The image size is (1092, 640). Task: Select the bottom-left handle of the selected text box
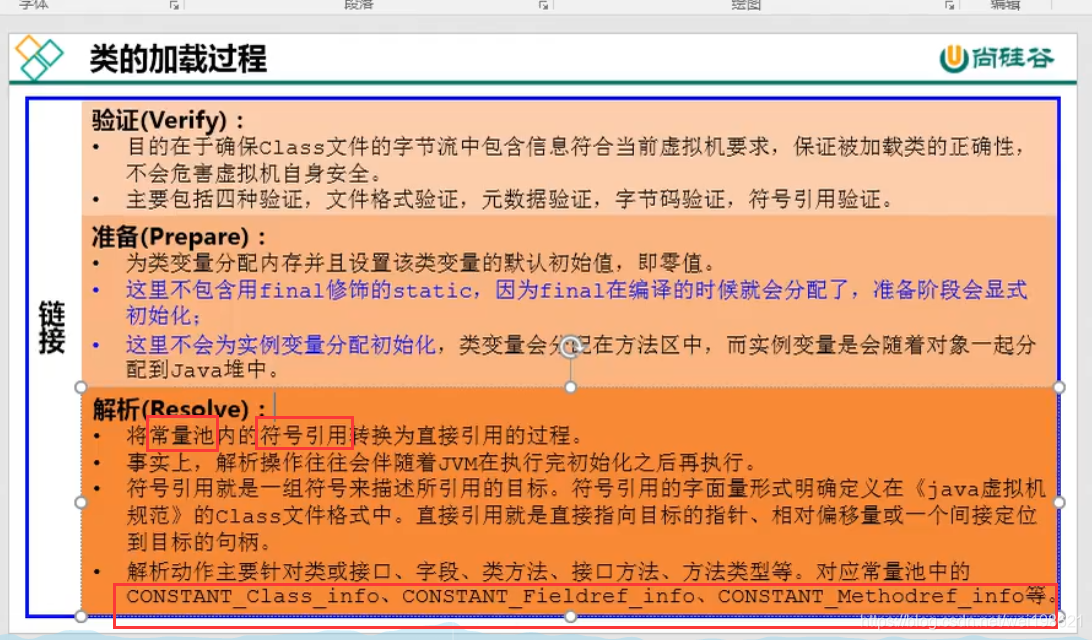(x=81, y=616)
